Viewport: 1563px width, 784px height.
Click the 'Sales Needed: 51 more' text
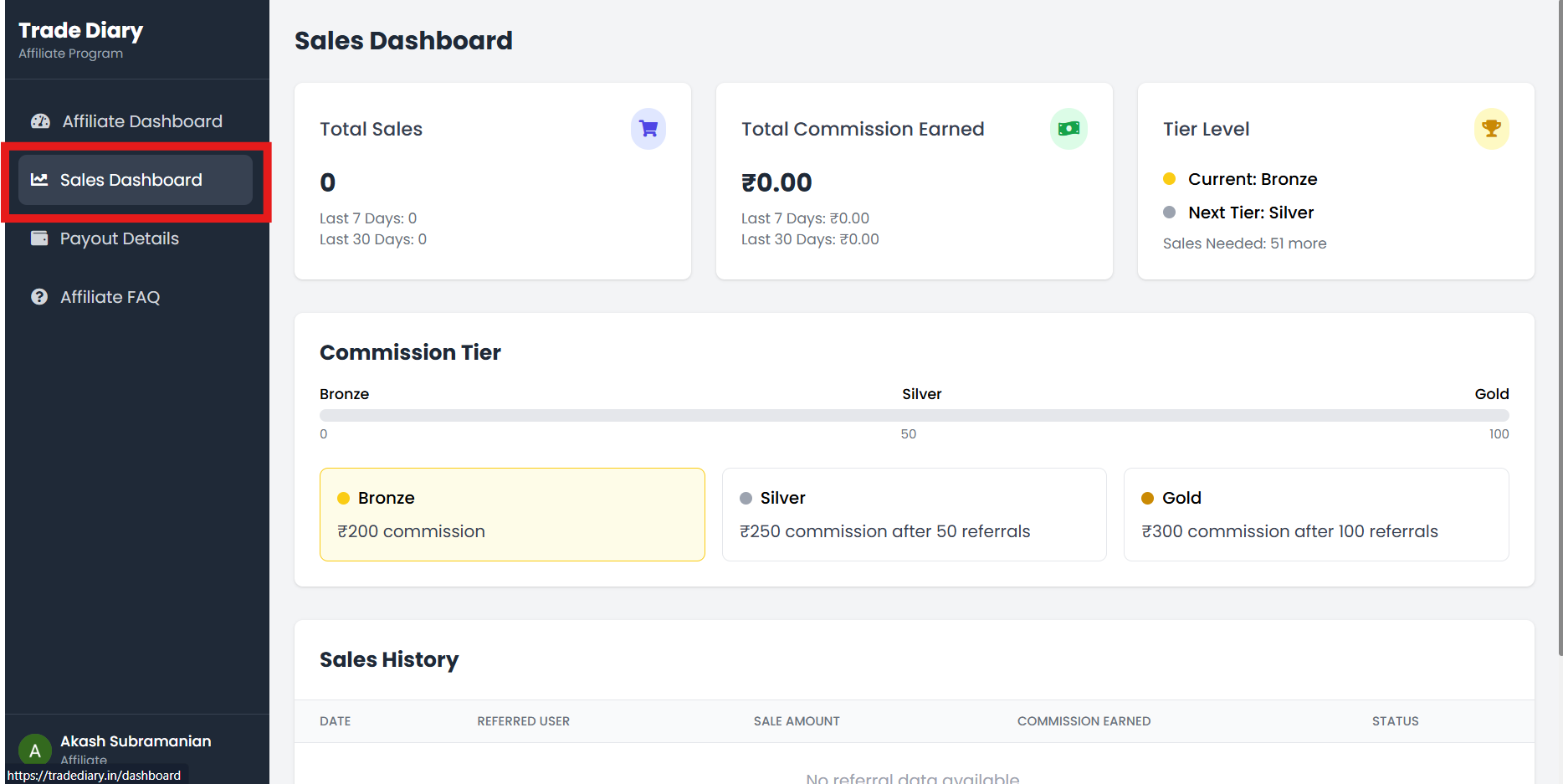tap(1245, 243)
